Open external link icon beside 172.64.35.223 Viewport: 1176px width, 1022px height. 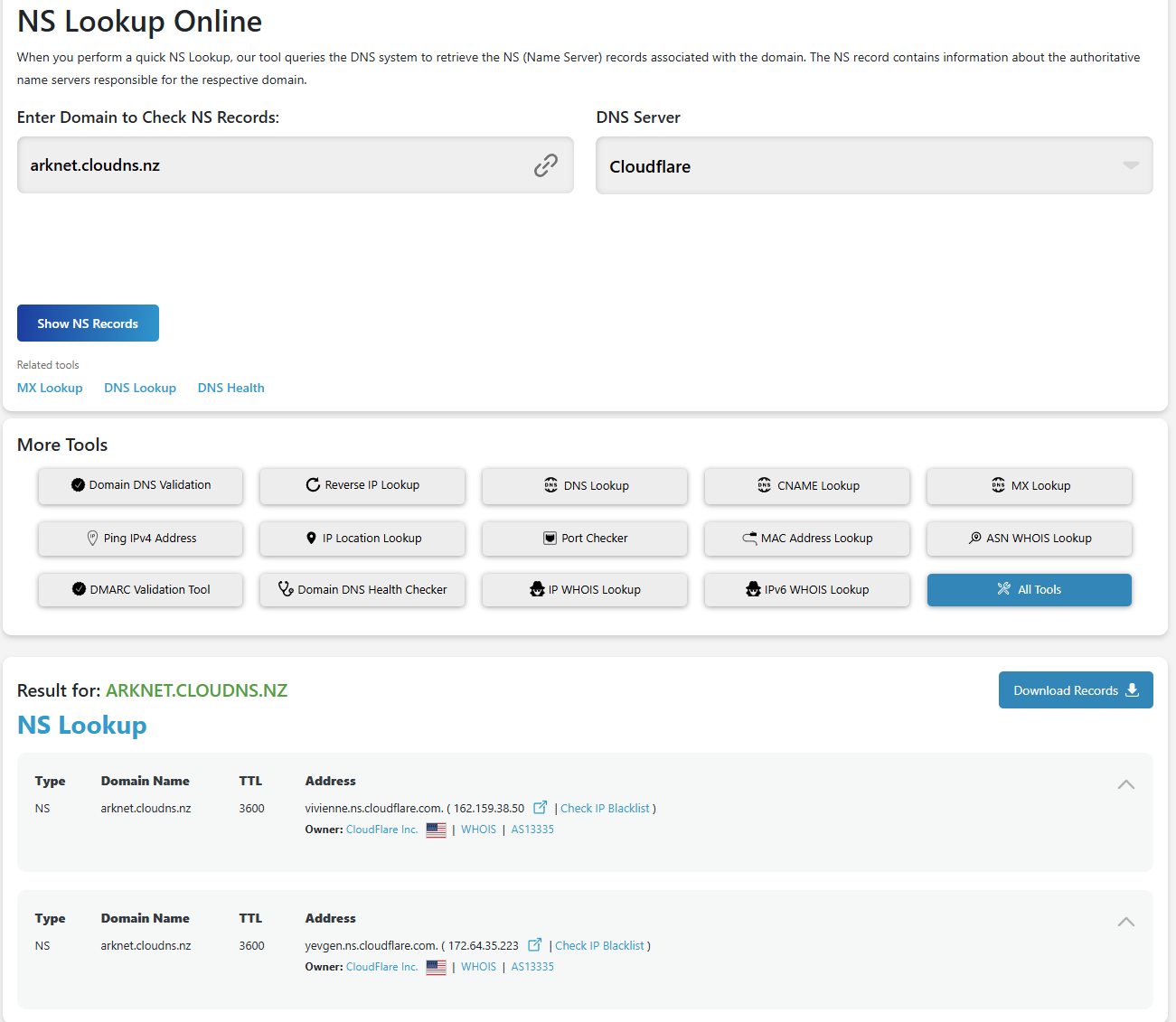click(534, 944)
